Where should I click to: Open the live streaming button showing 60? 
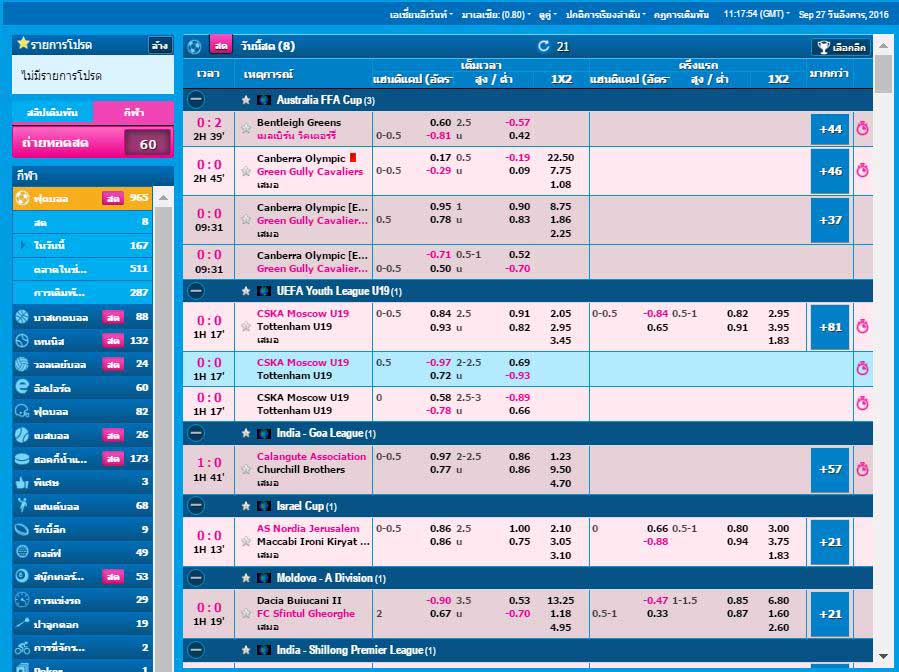tap(93, 143)
